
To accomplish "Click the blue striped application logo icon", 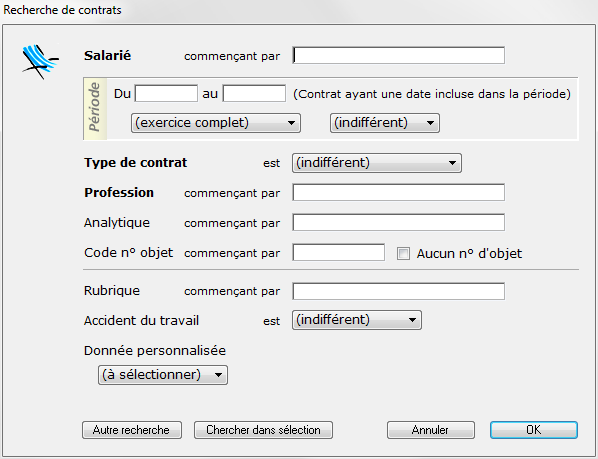I will [x=40, y=62].
